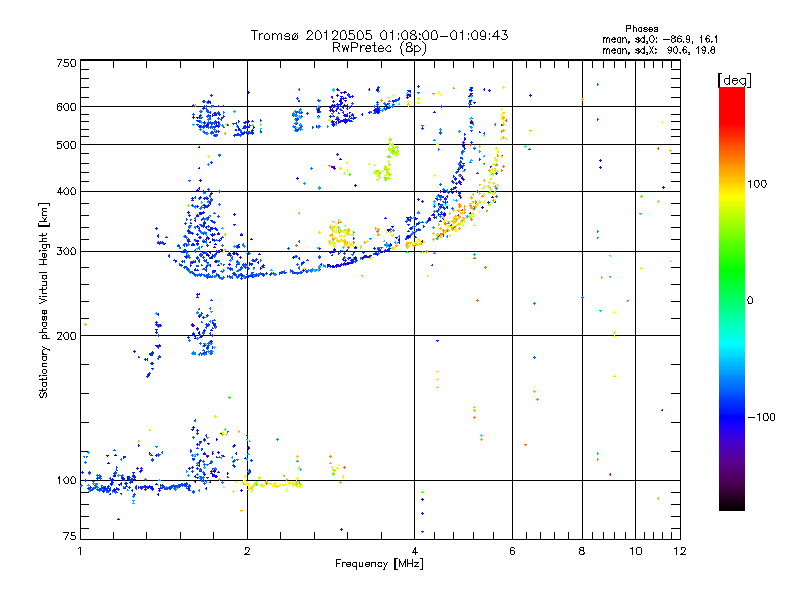The width and height of the screenshot is (800, 600).
Task: Click the y-axis tick label "500"
Action: coord(66,145)
